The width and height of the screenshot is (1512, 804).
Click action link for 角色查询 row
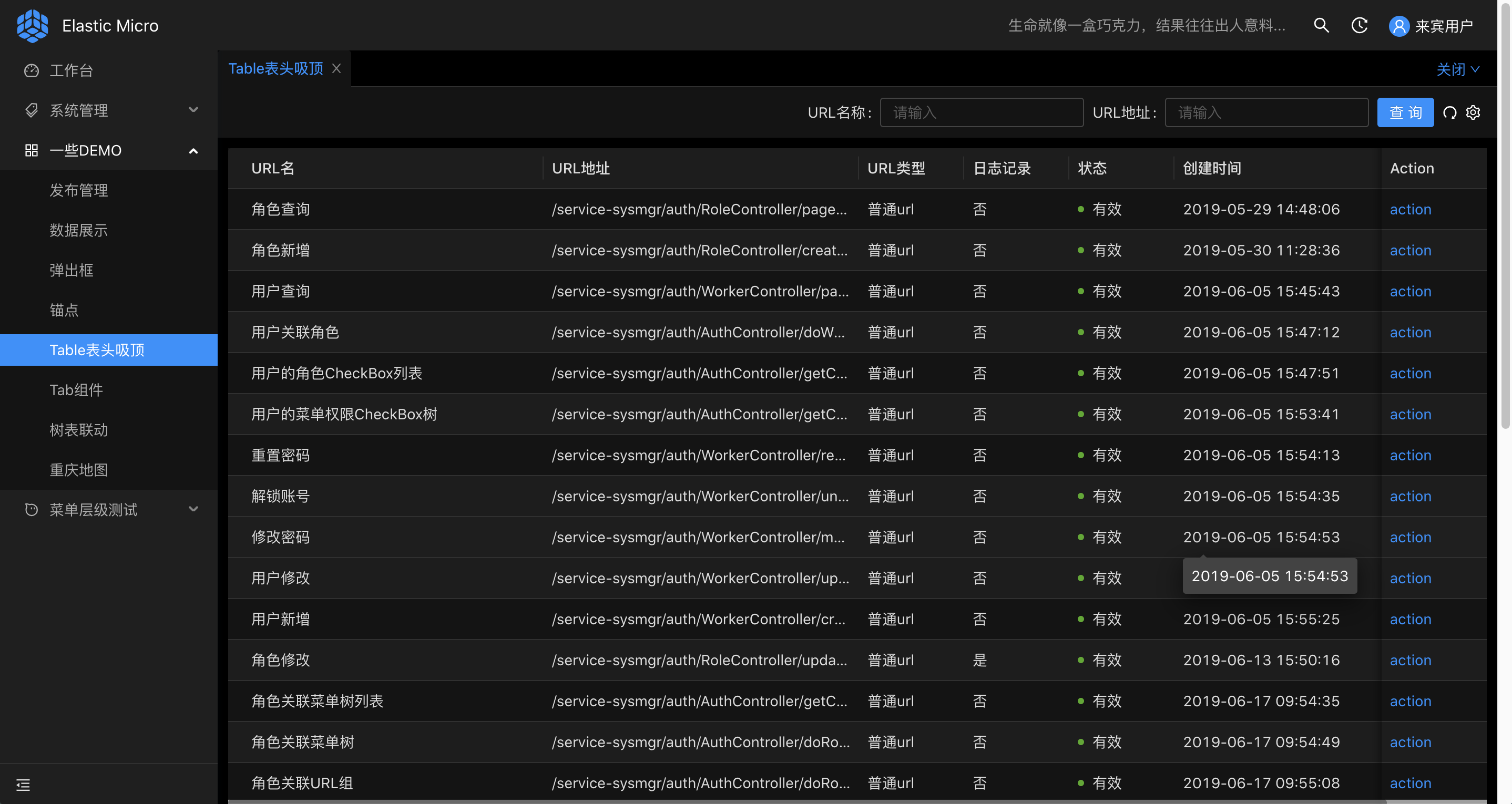coord(1410,210)
